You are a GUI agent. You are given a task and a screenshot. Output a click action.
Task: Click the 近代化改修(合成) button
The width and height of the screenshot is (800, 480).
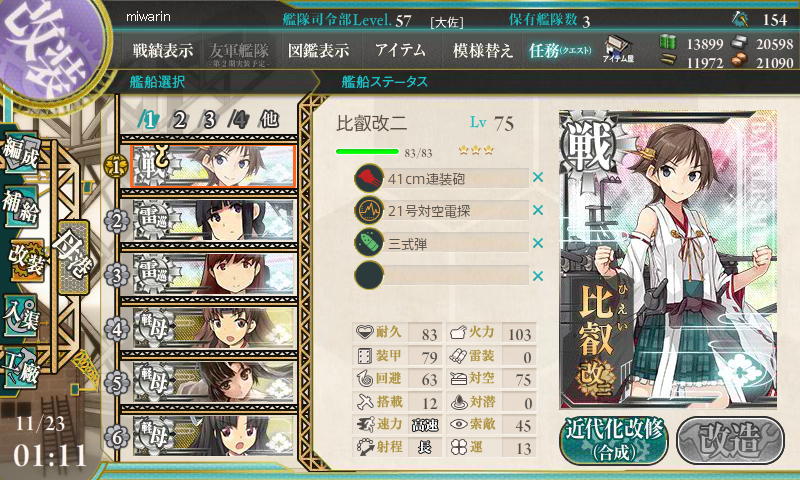(615, 440)
